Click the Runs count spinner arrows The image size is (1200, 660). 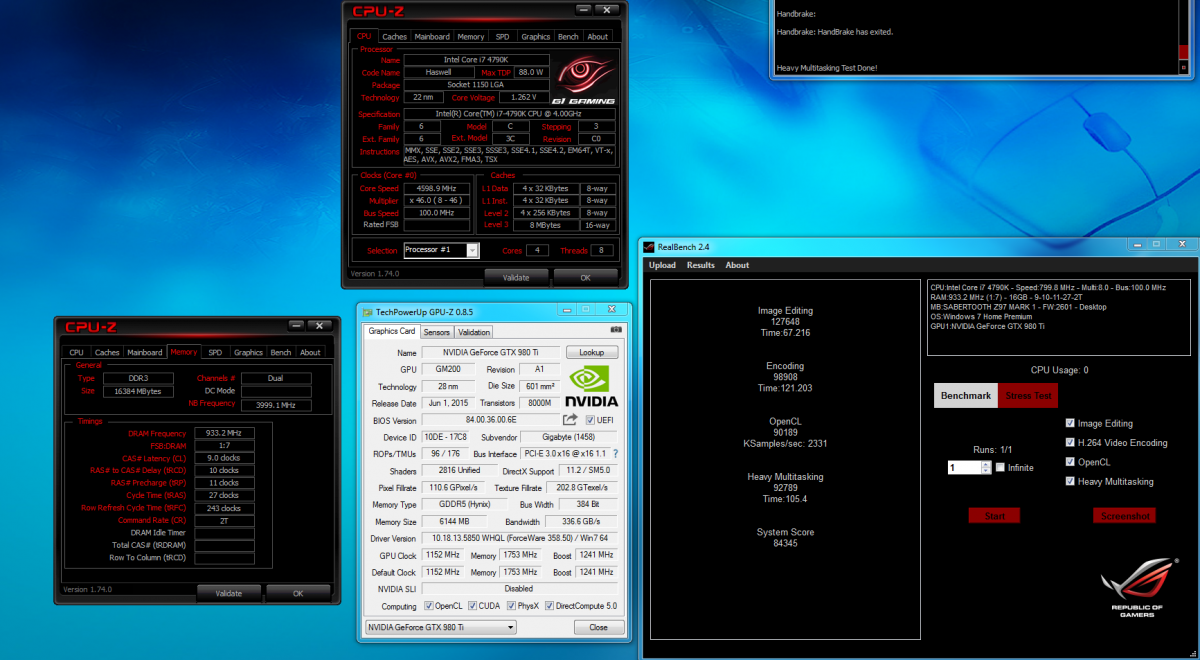click(x=985, y=467)
